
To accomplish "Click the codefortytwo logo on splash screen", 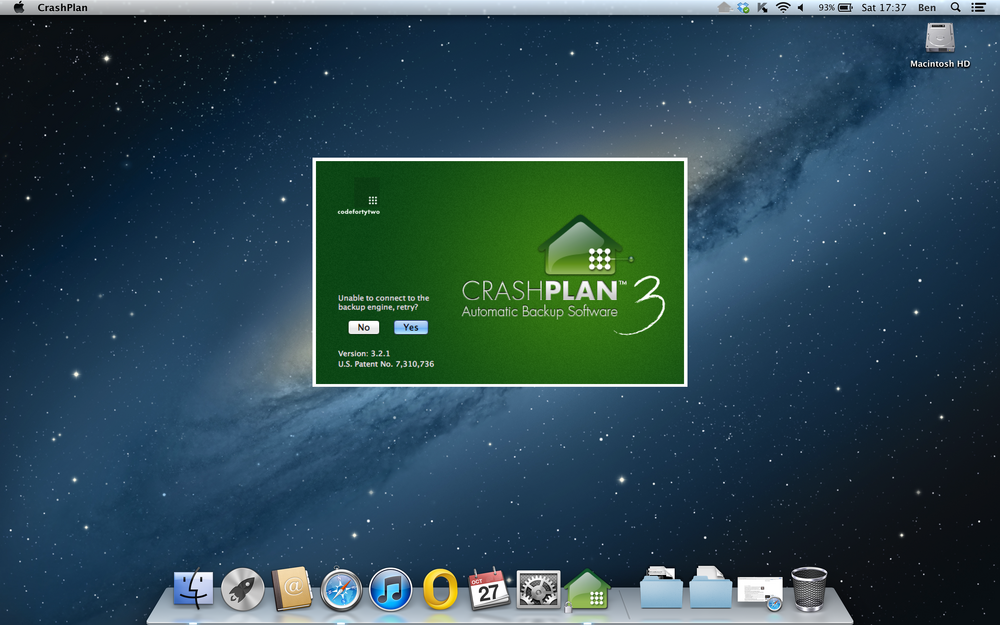I will coord(359,197).
